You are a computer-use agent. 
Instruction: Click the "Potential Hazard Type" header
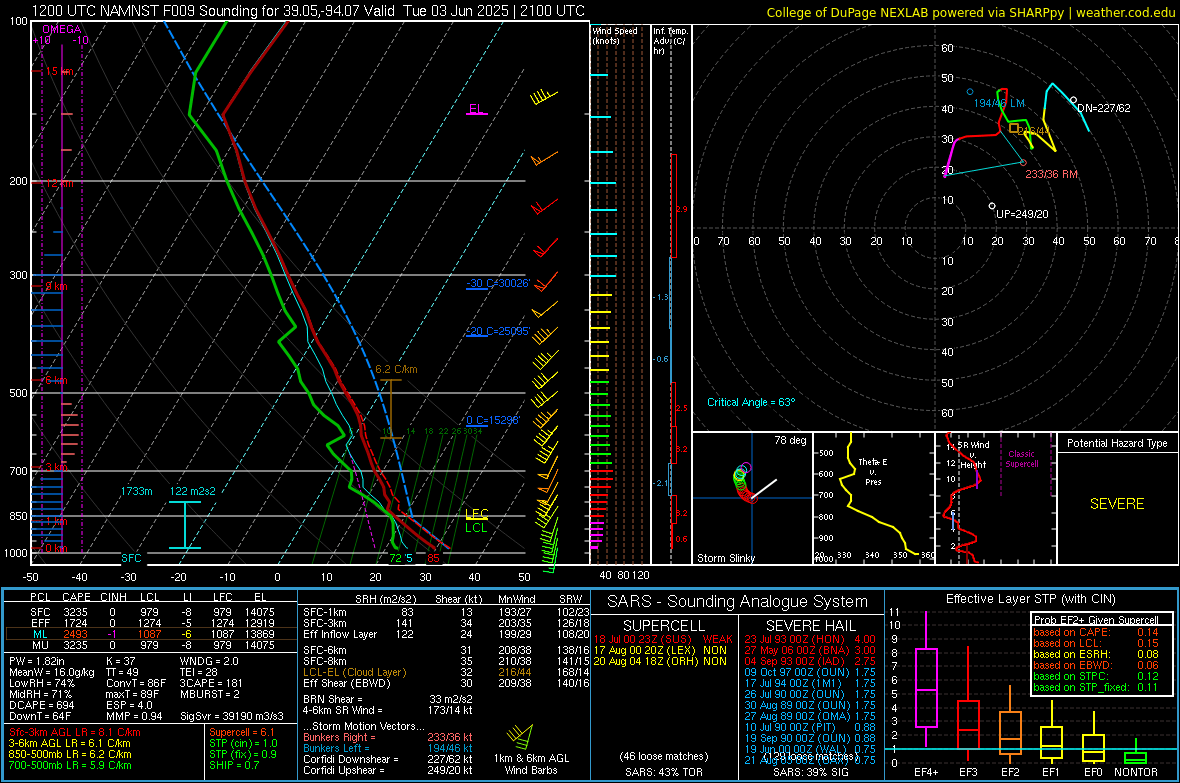(1117, 443)
